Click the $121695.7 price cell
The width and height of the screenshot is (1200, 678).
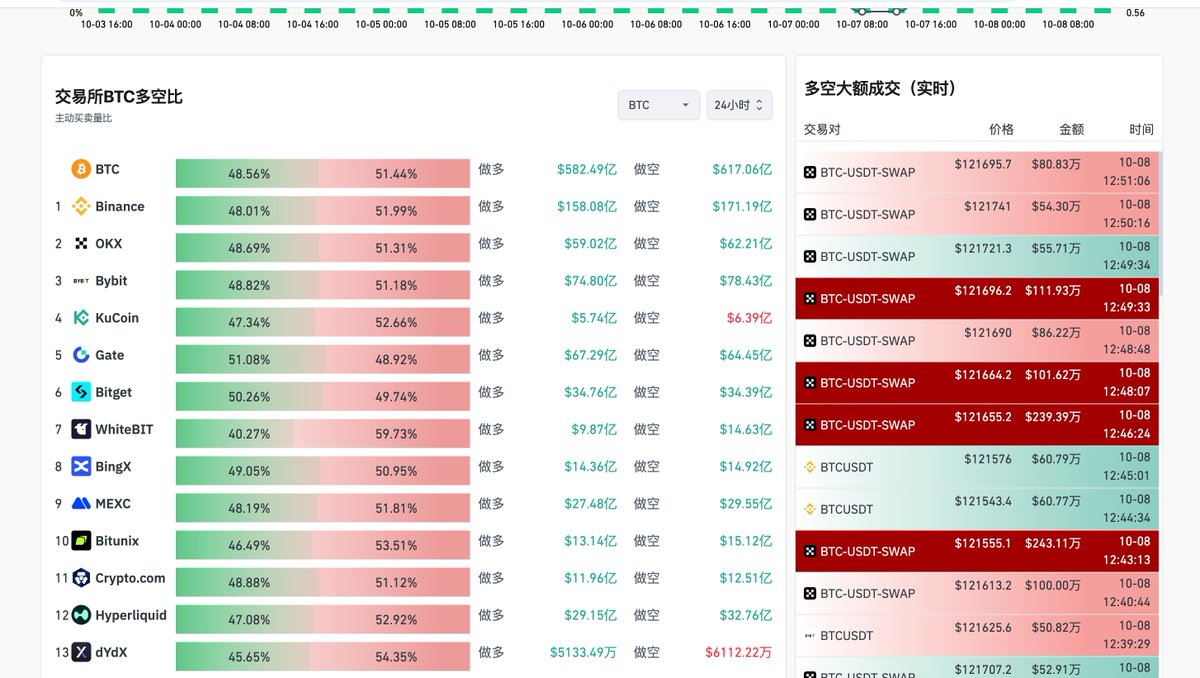click(983, 164)
